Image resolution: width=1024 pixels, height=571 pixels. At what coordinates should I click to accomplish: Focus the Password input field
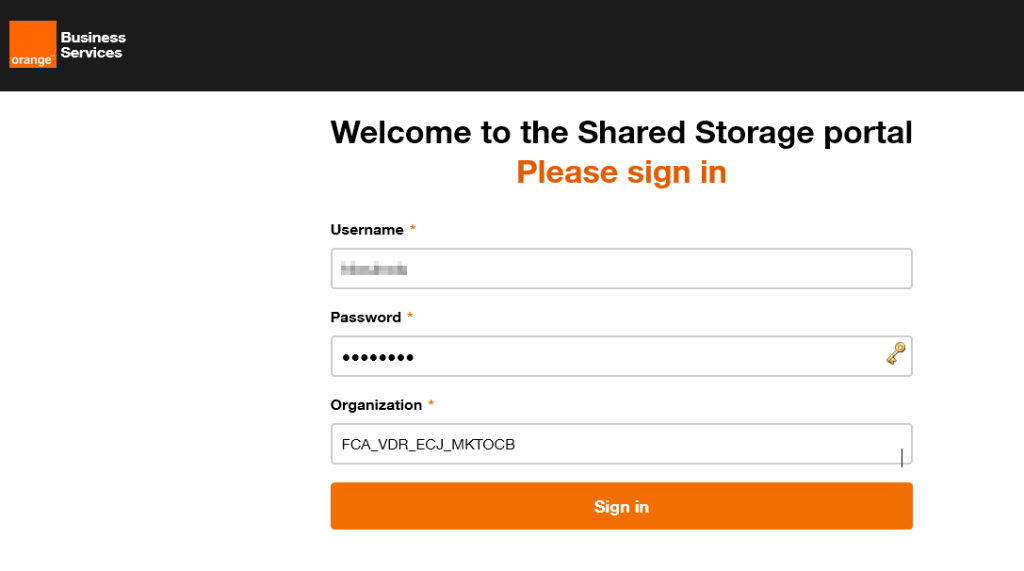(x=621, y=356)
